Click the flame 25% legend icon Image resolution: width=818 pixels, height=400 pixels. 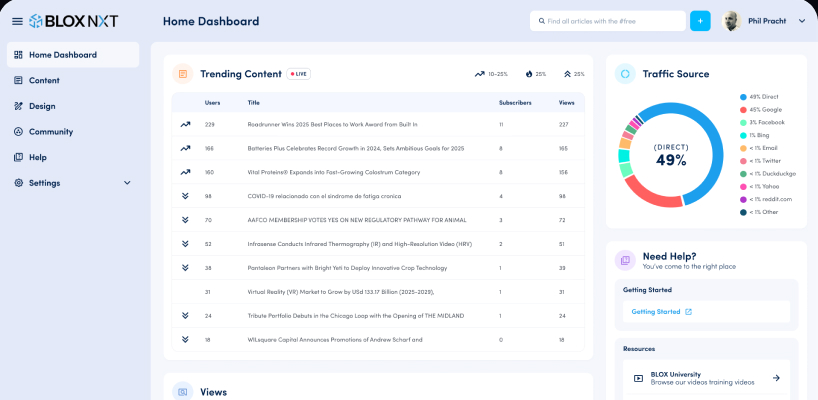[529, 74]
